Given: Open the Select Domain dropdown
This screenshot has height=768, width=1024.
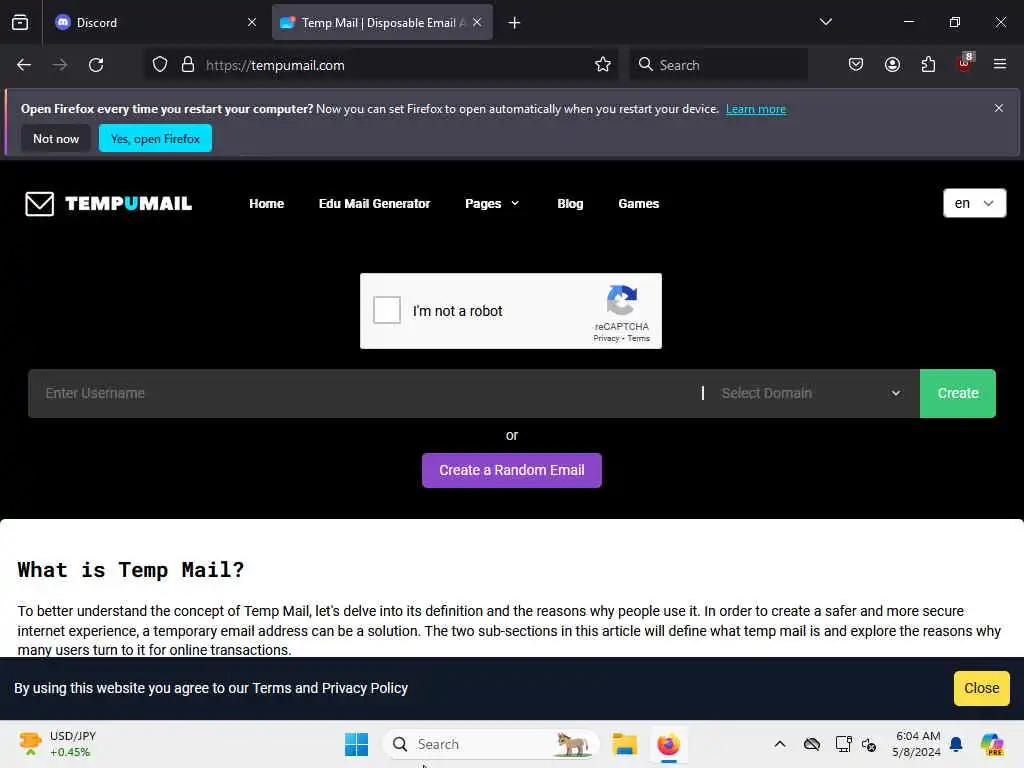Looking at the screenshot, I should (811, 393).
